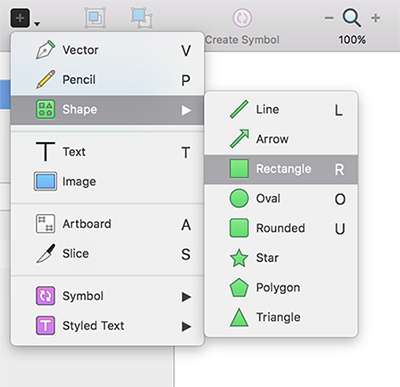Click the Styled Text label
Screen dimensions: 400x387
pyautogui.click(x=93, y=326)
